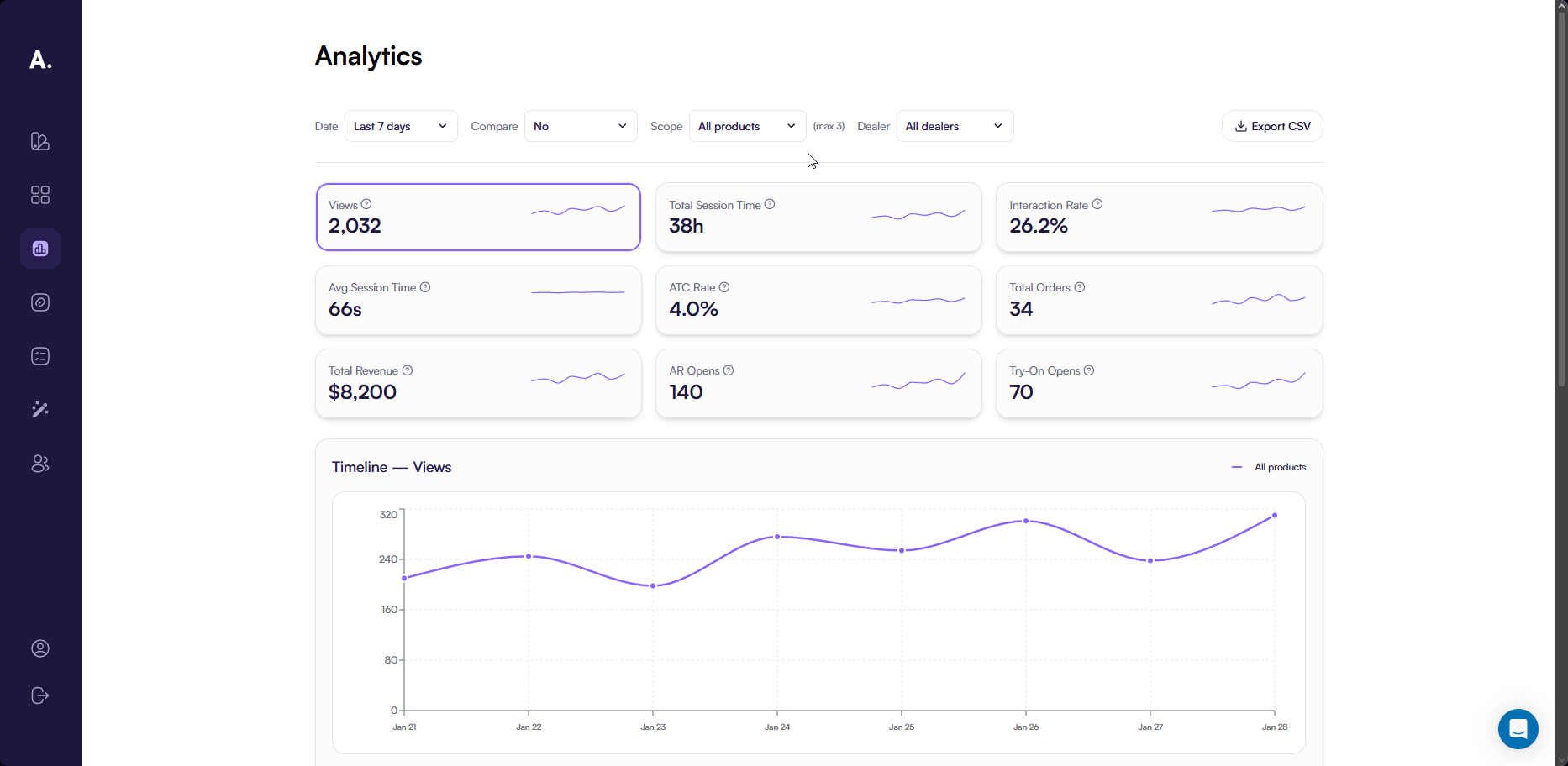Click the checklist sidebar icon
1568x766 pixels.
[x=40, y=356]
